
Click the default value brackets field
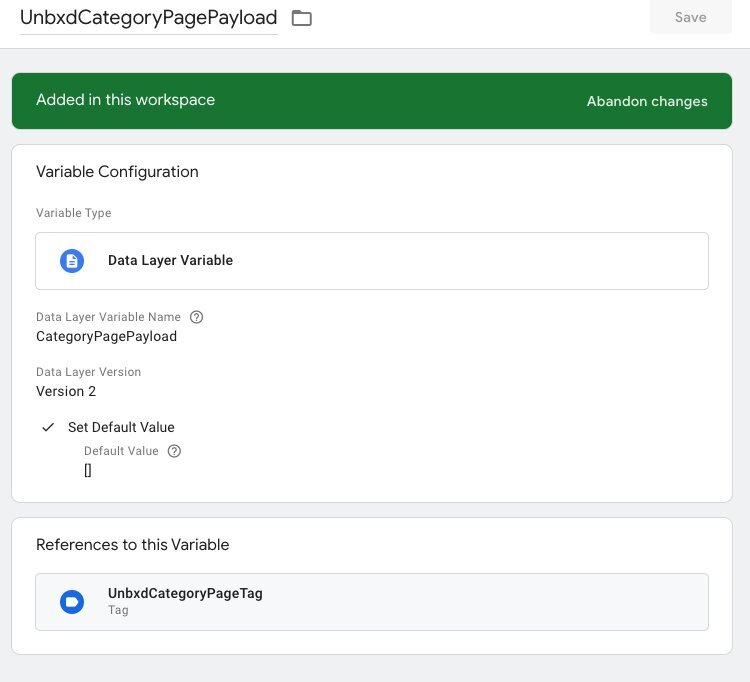[x=88, y=470]
